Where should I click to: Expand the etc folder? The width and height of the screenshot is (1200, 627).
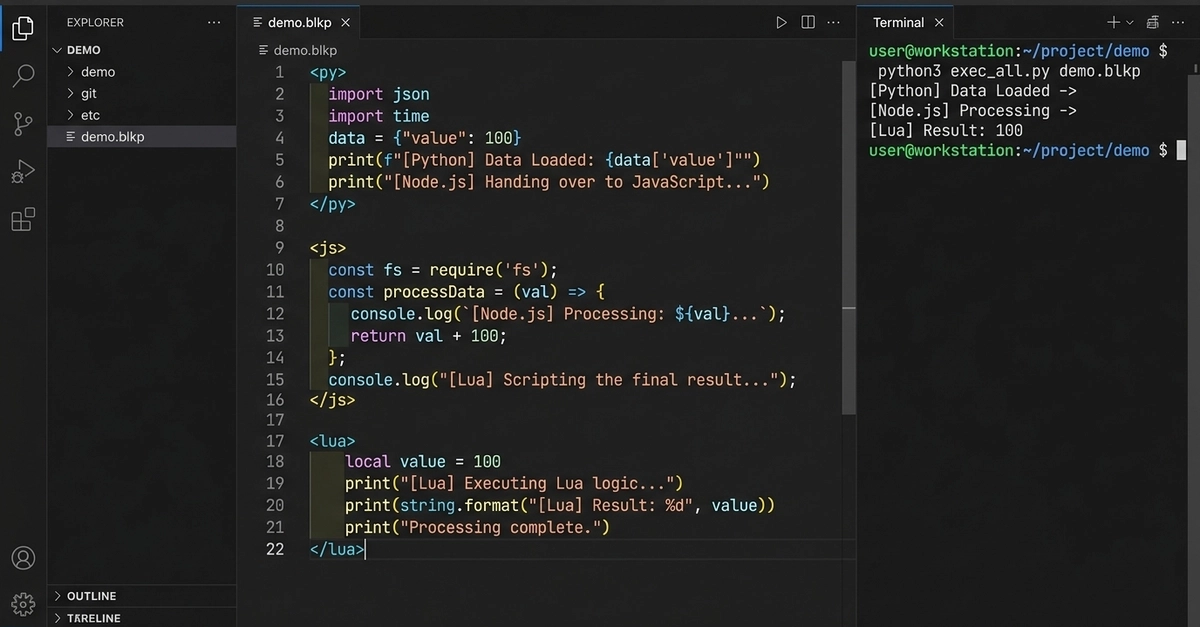click(70, 115)
